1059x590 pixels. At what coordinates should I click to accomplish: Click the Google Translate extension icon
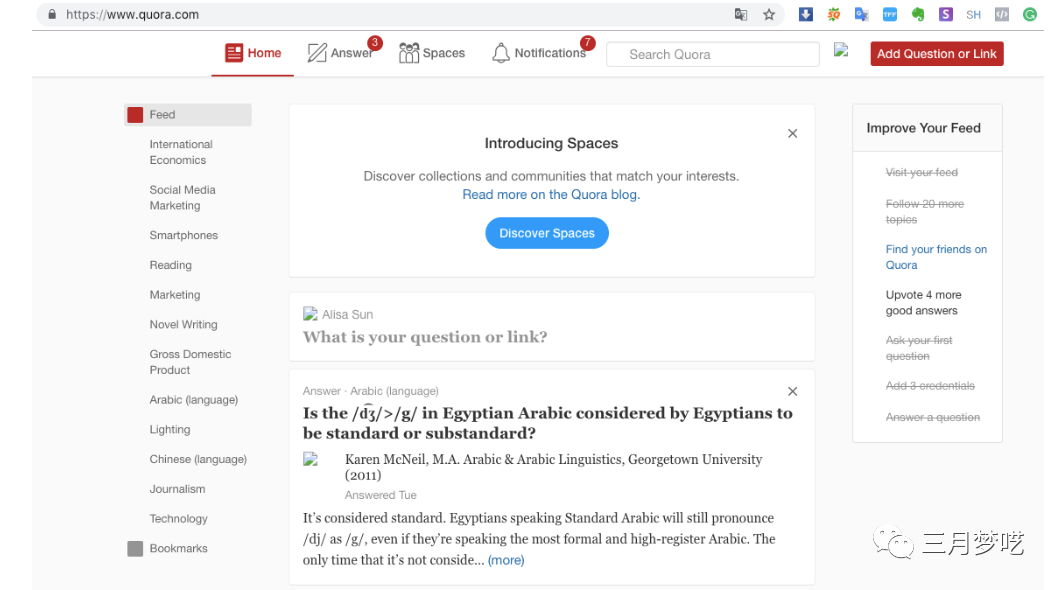[x=861, y=15]
